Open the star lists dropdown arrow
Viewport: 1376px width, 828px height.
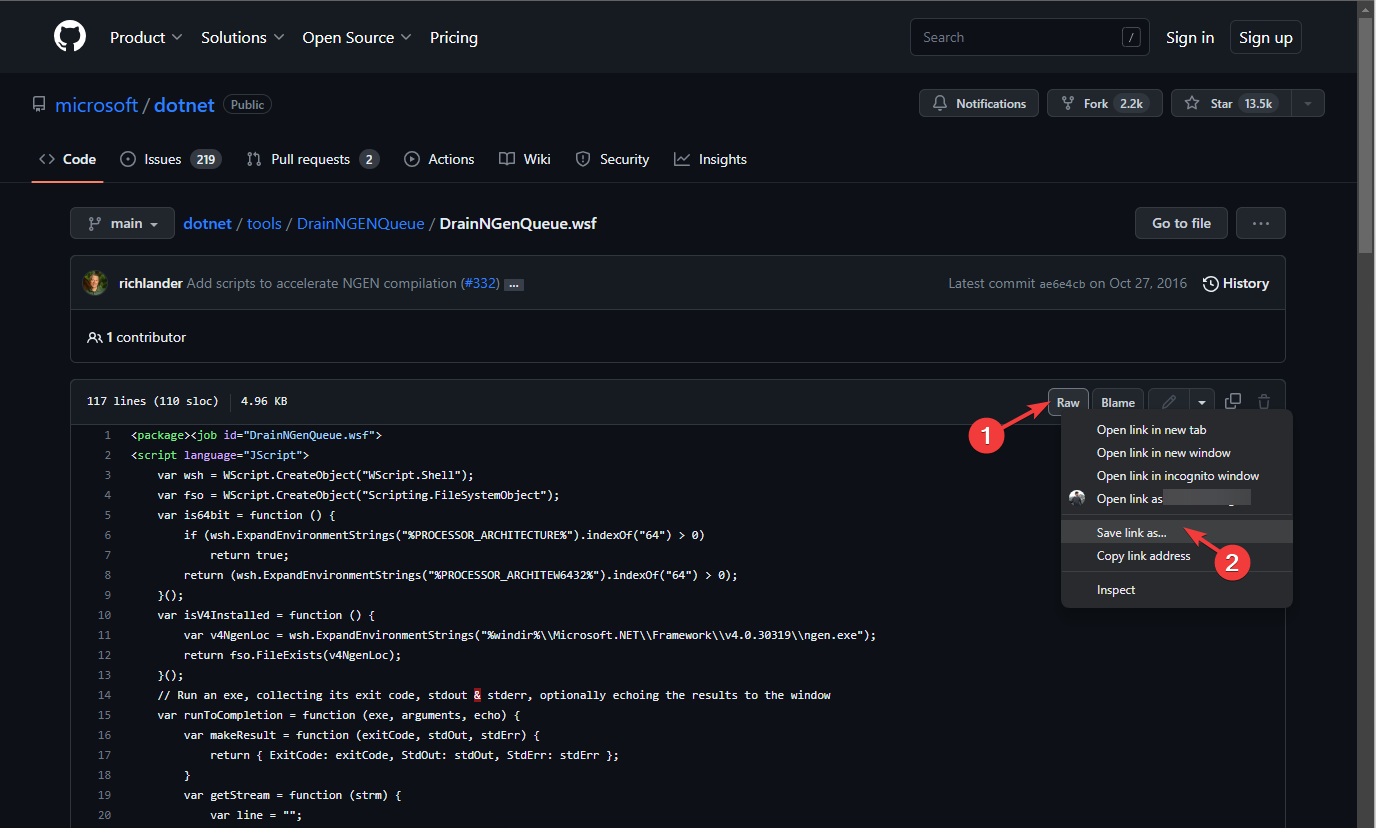coord(1308,103)
